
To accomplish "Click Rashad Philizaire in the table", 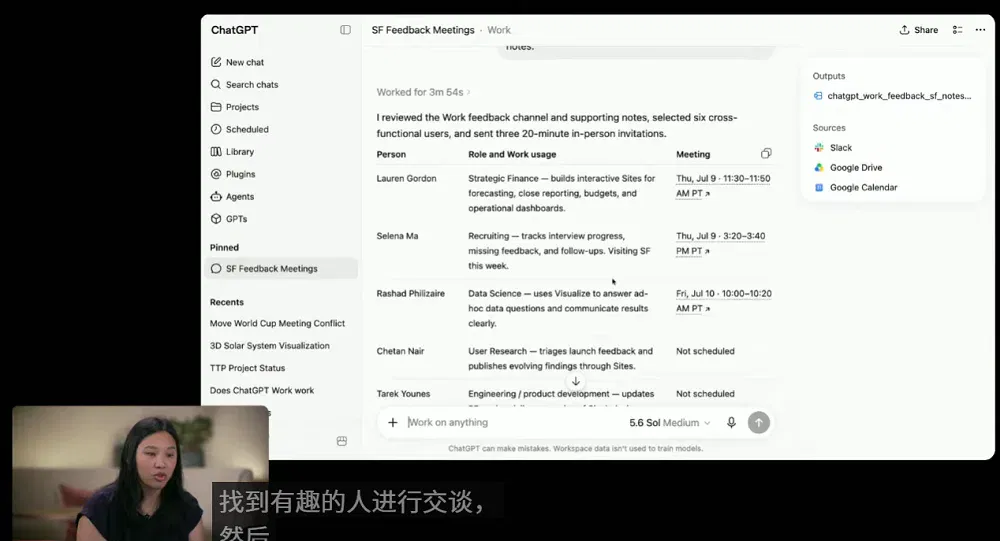I will coord(411,293).
